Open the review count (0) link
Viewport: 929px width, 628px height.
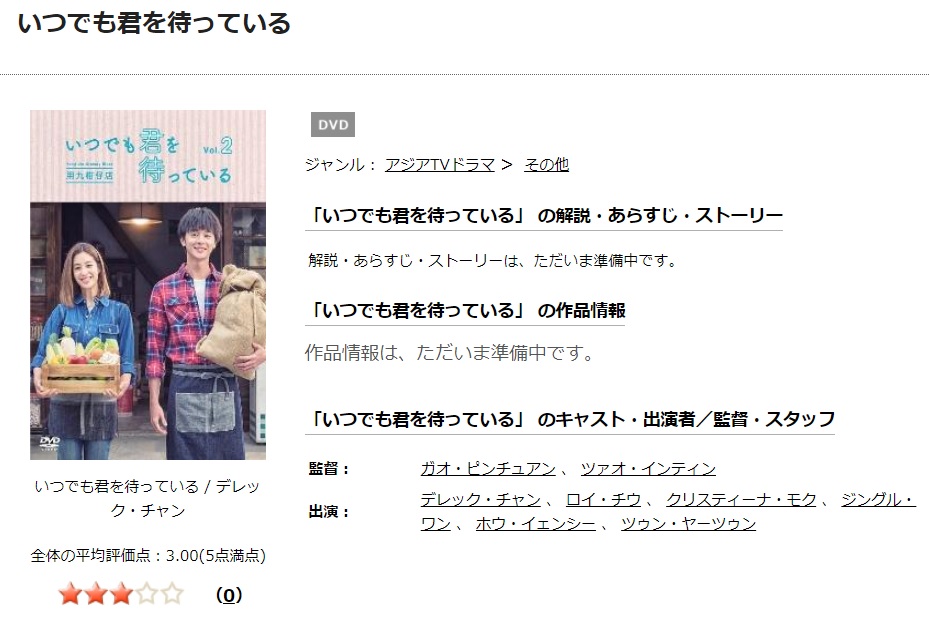tap(229, 595)
